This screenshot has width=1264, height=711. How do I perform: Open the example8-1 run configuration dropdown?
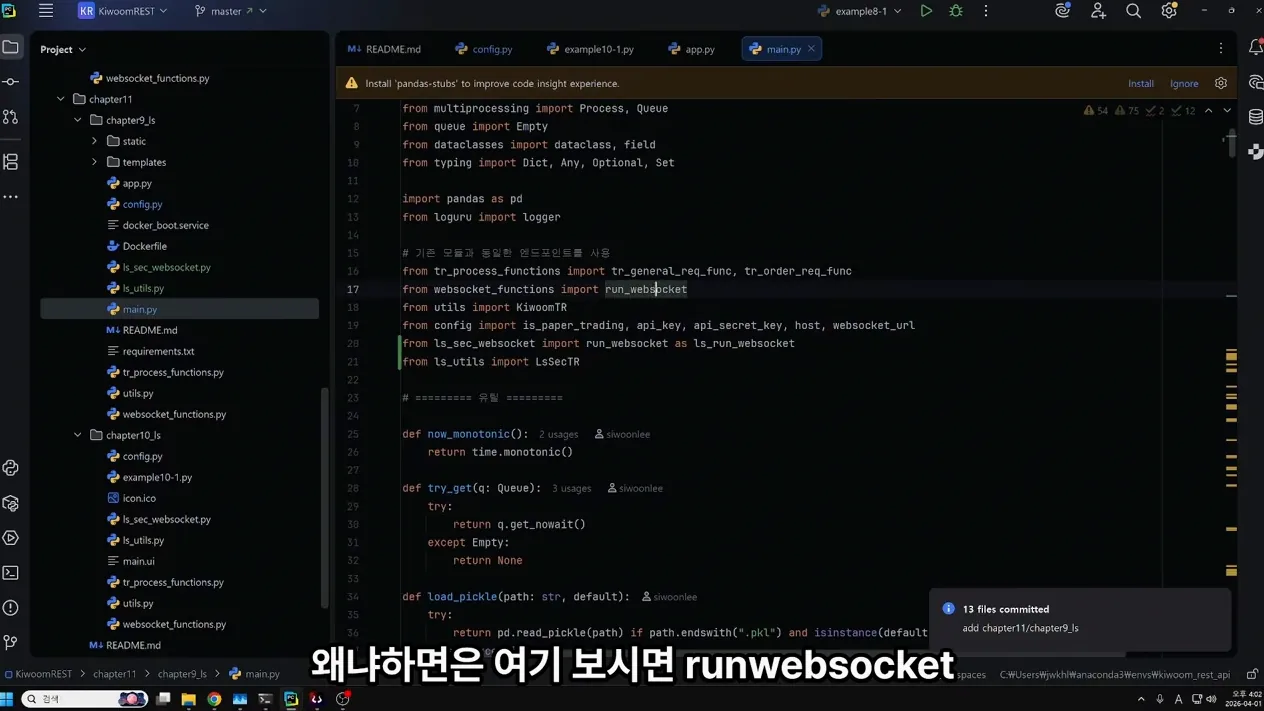click(859, 11)
